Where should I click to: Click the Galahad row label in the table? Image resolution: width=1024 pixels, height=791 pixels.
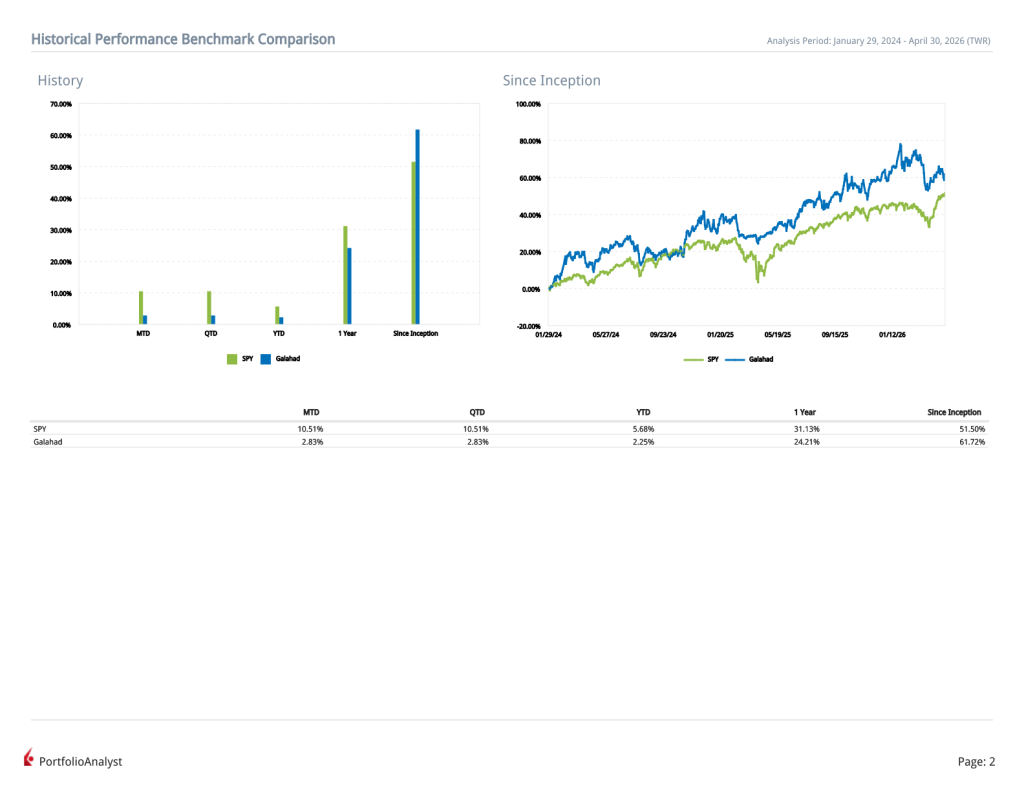coord(48,442)
